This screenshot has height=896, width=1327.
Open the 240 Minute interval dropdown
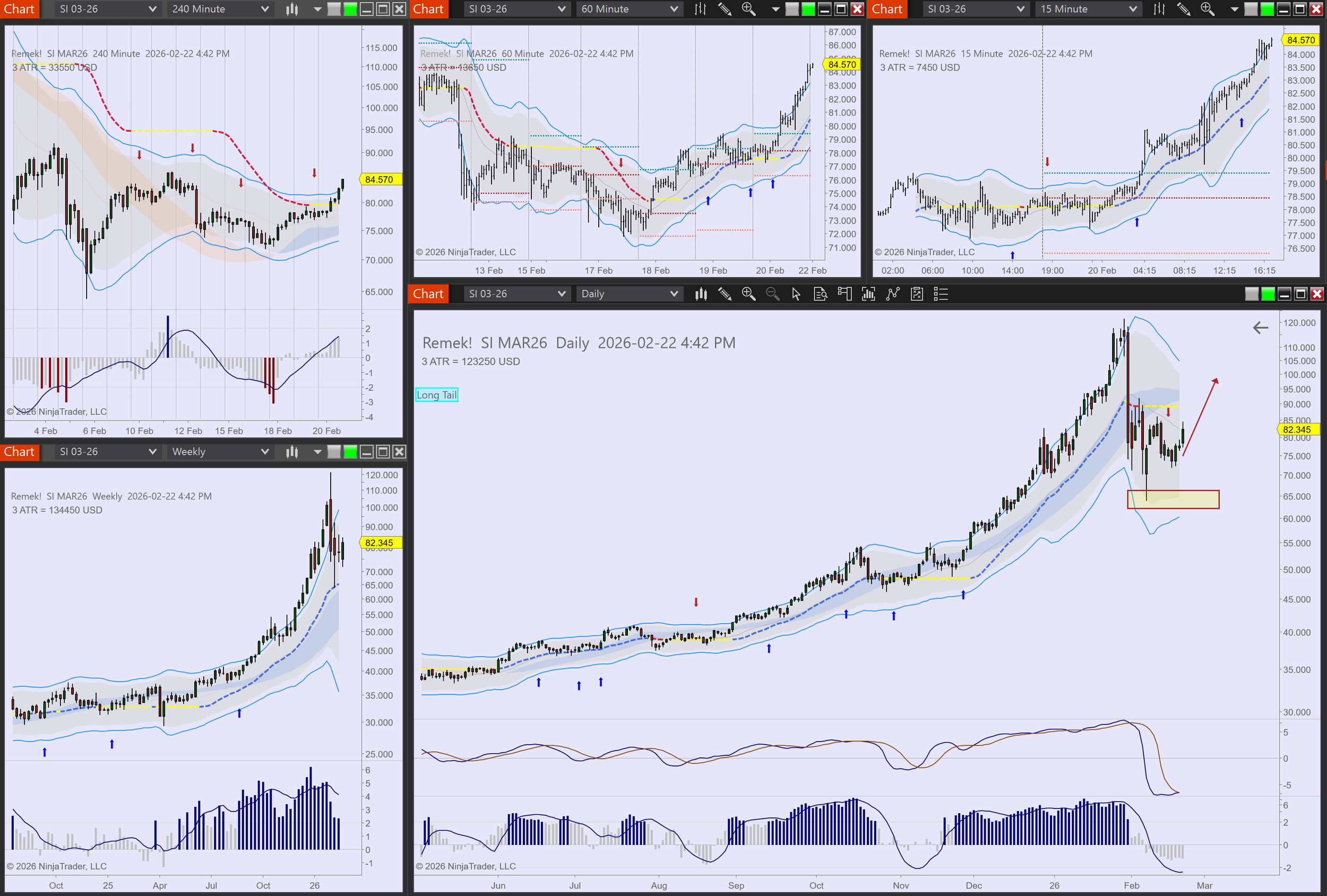[220, 9]
